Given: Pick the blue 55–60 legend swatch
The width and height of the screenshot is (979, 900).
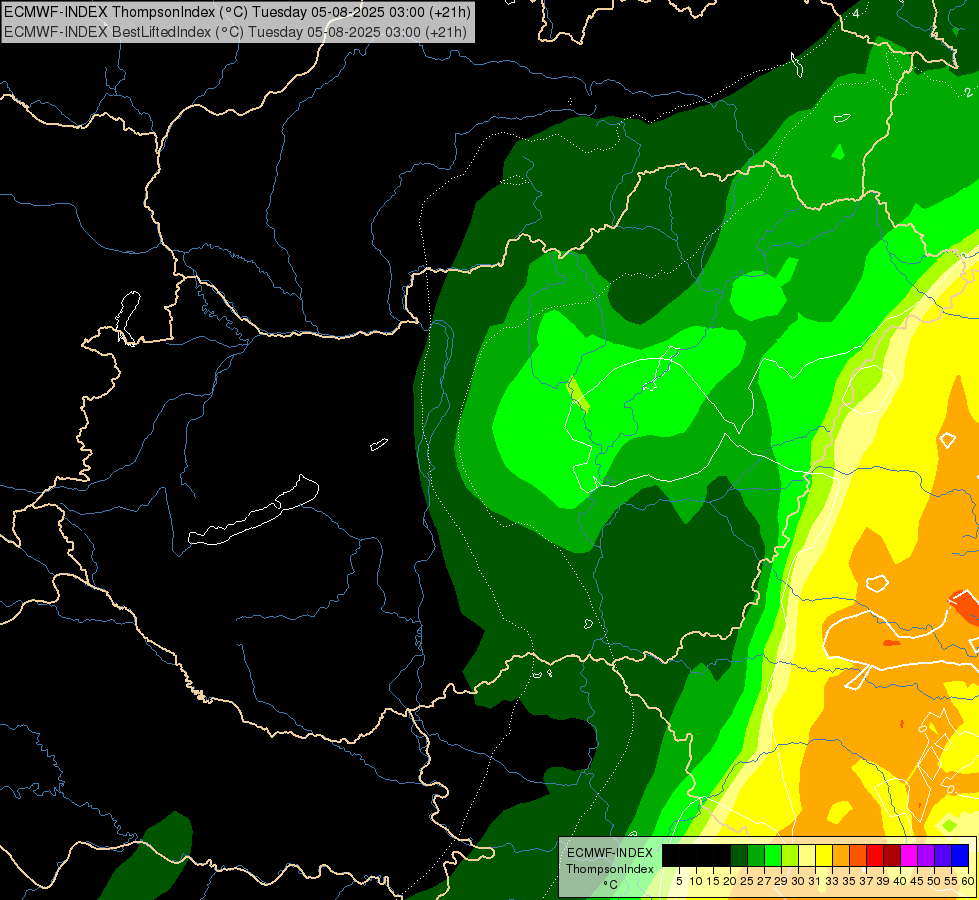Looking at the screenshot, I should tap(960, 856).
